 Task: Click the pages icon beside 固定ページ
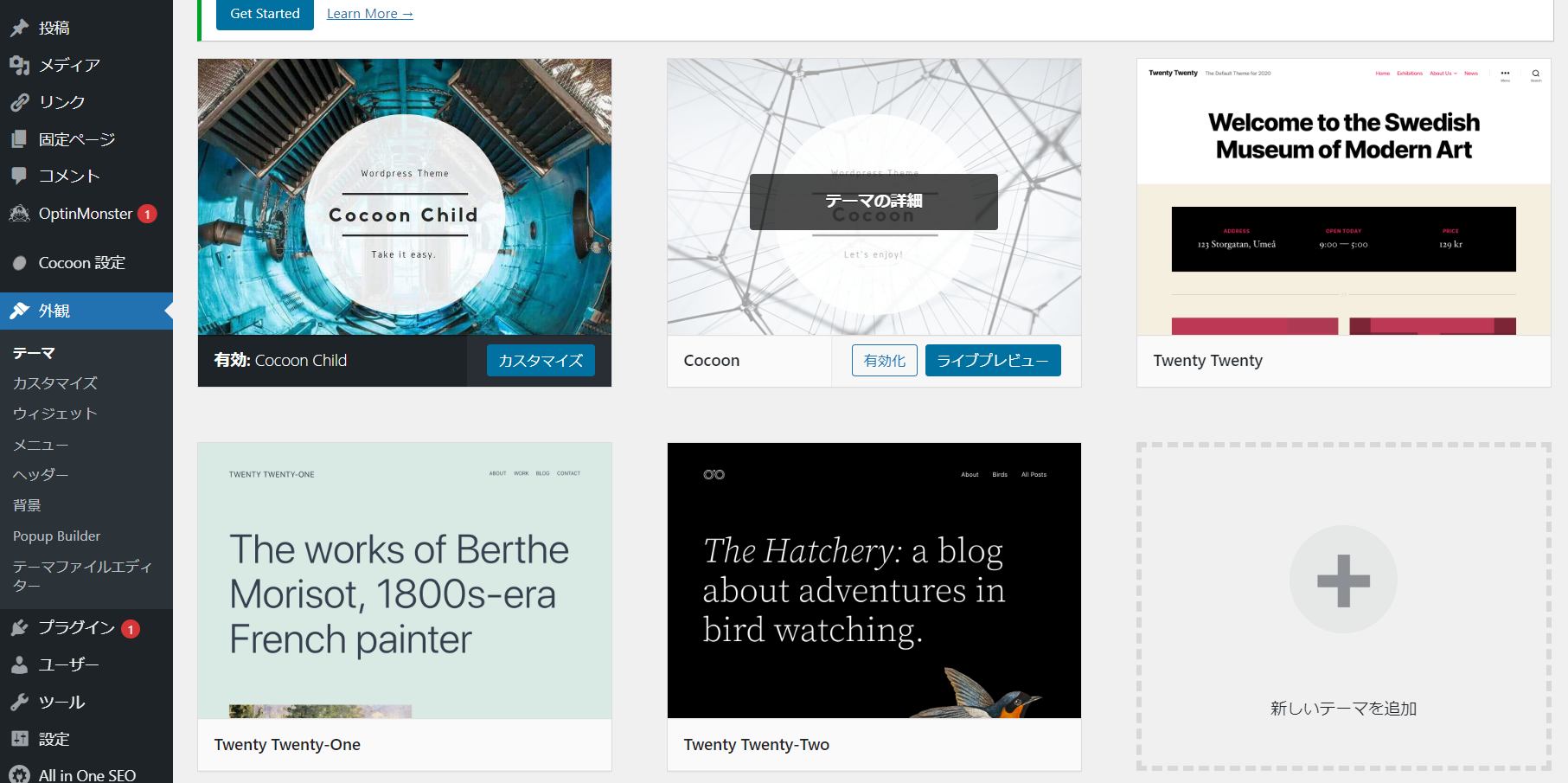[19, 139]
